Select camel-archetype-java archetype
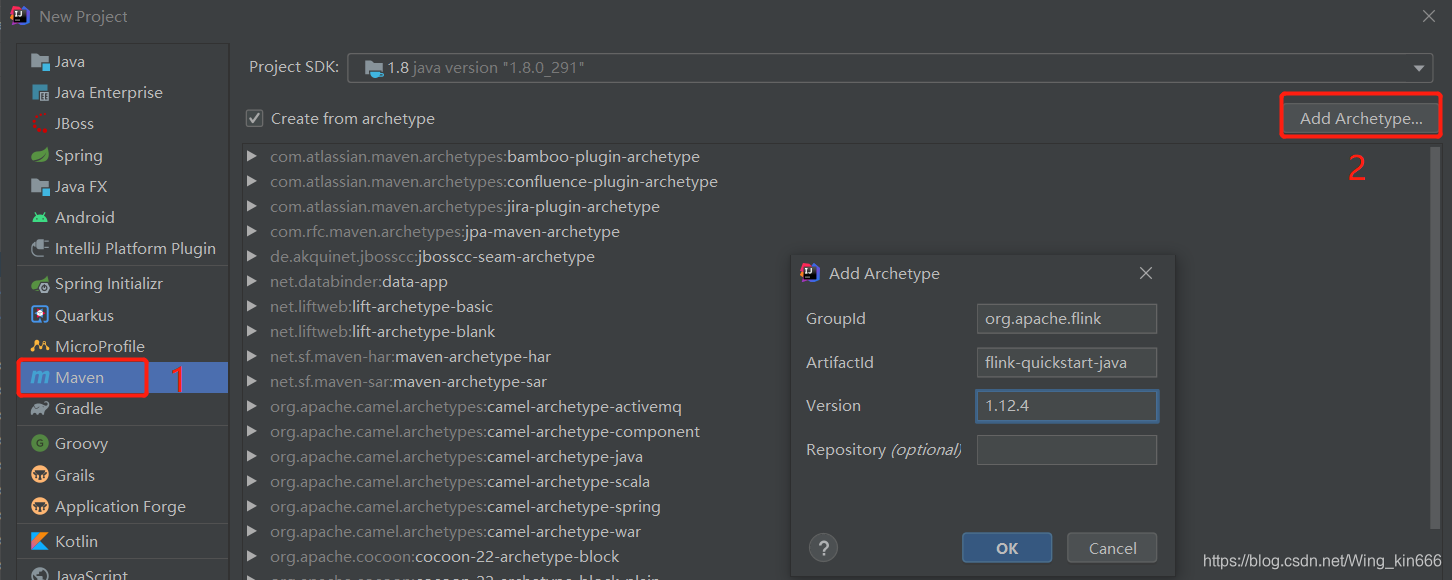This screenshot has height=580, width=1452. click(x=456, y=457)
